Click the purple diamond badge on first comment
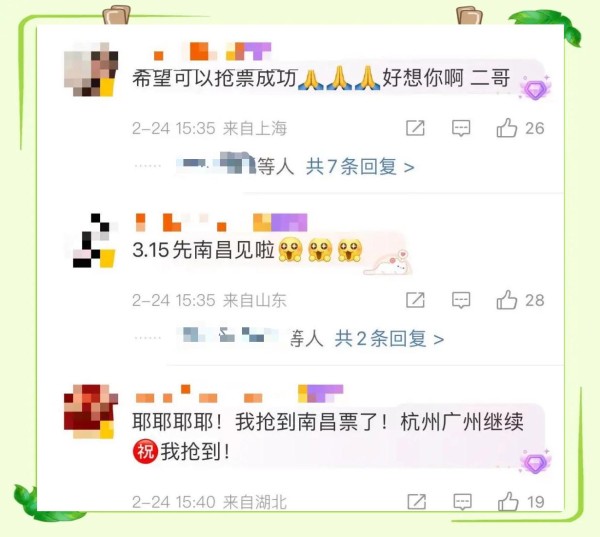Image resolution: width=600 pixels, height=537 pixels. pos(535,88)
